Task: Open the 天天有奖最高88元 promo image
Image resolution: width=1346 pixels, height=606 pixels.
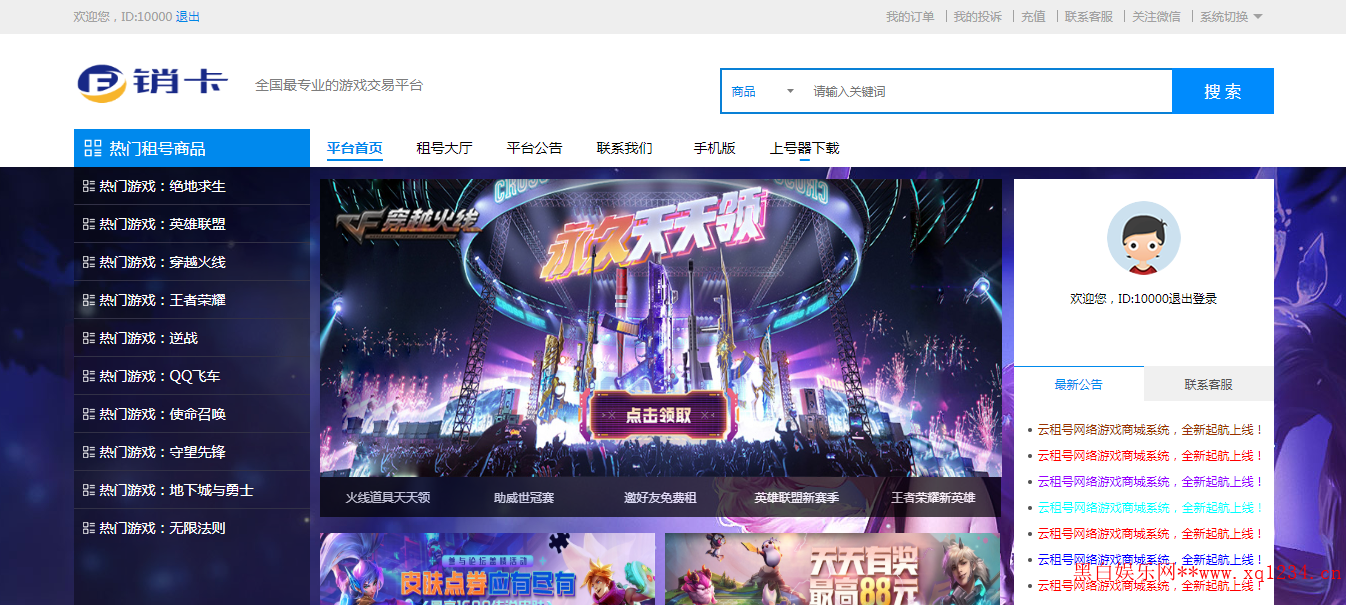Action: click(832, 569)
